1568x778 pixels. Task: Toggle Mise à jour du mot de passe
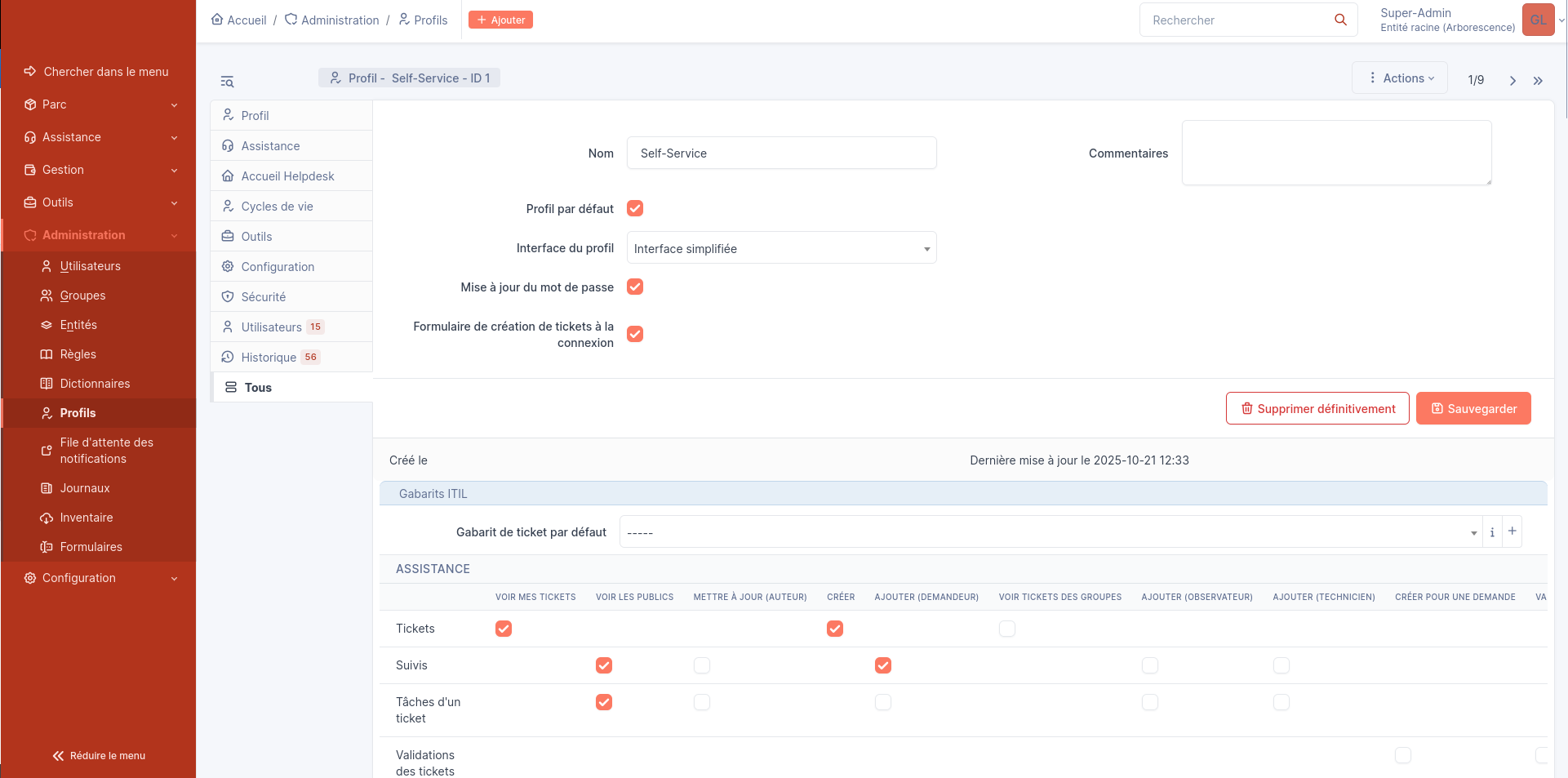(635, 287)
